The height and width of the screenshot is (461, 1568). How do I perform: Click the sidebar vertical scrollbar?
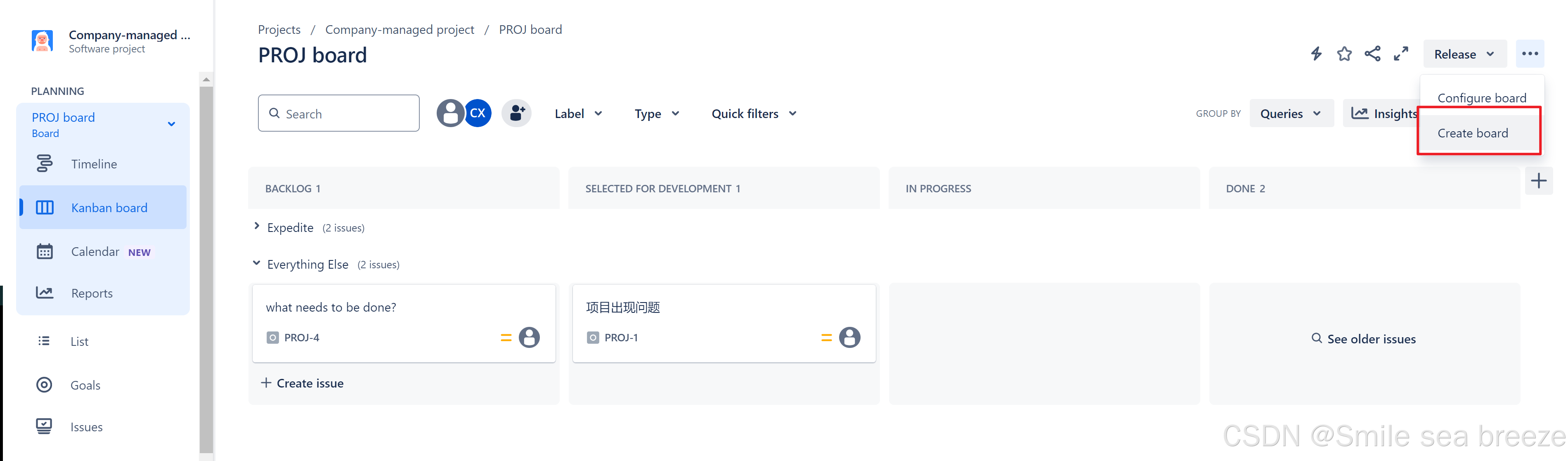pos(206,268)
